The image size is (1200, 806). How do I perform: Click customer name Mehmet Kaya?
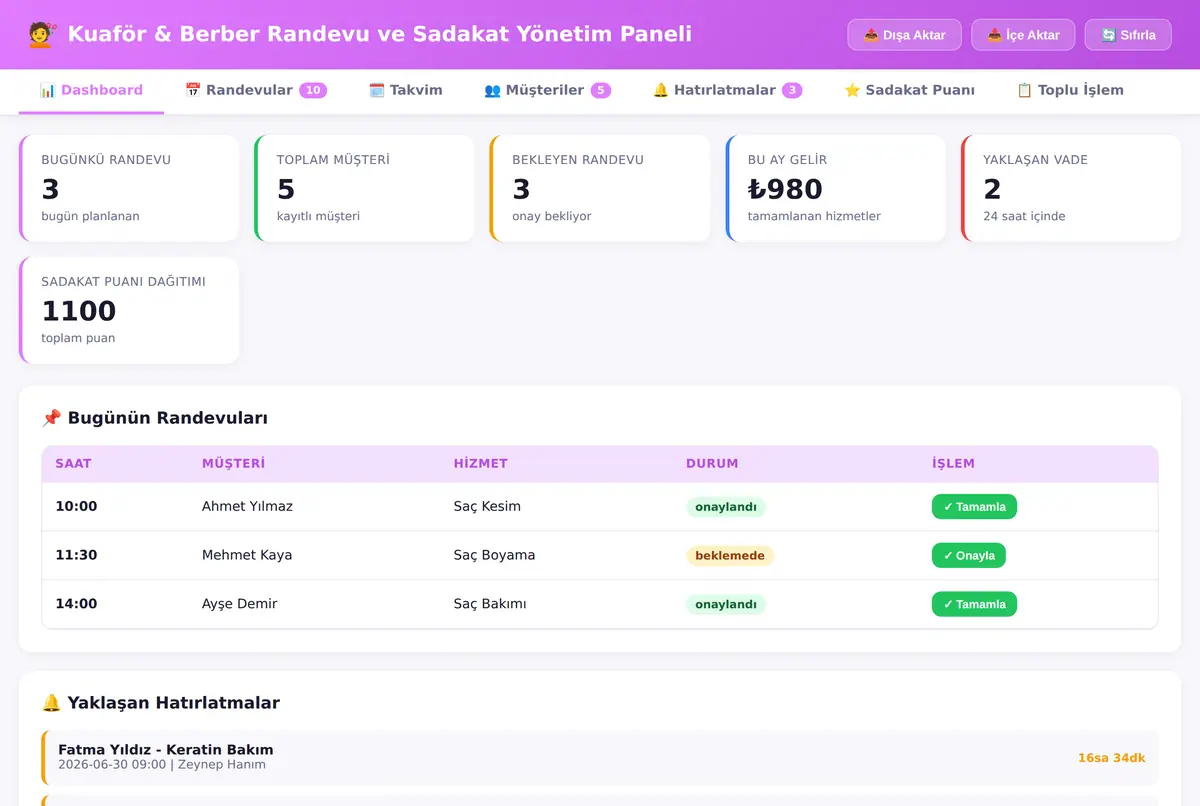(247, 555)
